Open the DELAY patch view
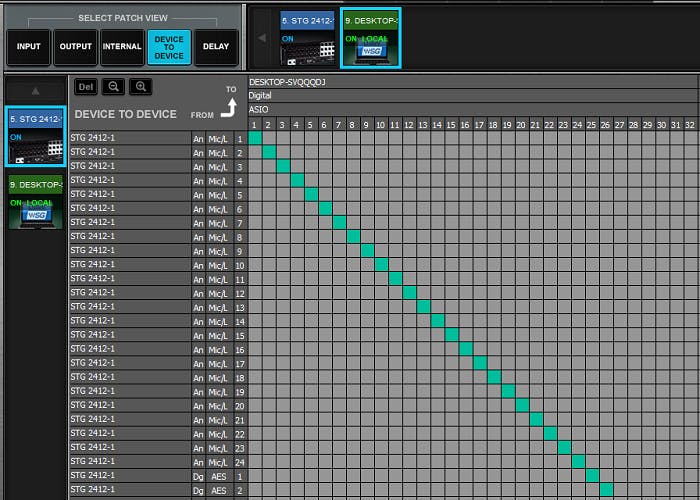Viewport: 700px width, 500px height. [216, 47]
